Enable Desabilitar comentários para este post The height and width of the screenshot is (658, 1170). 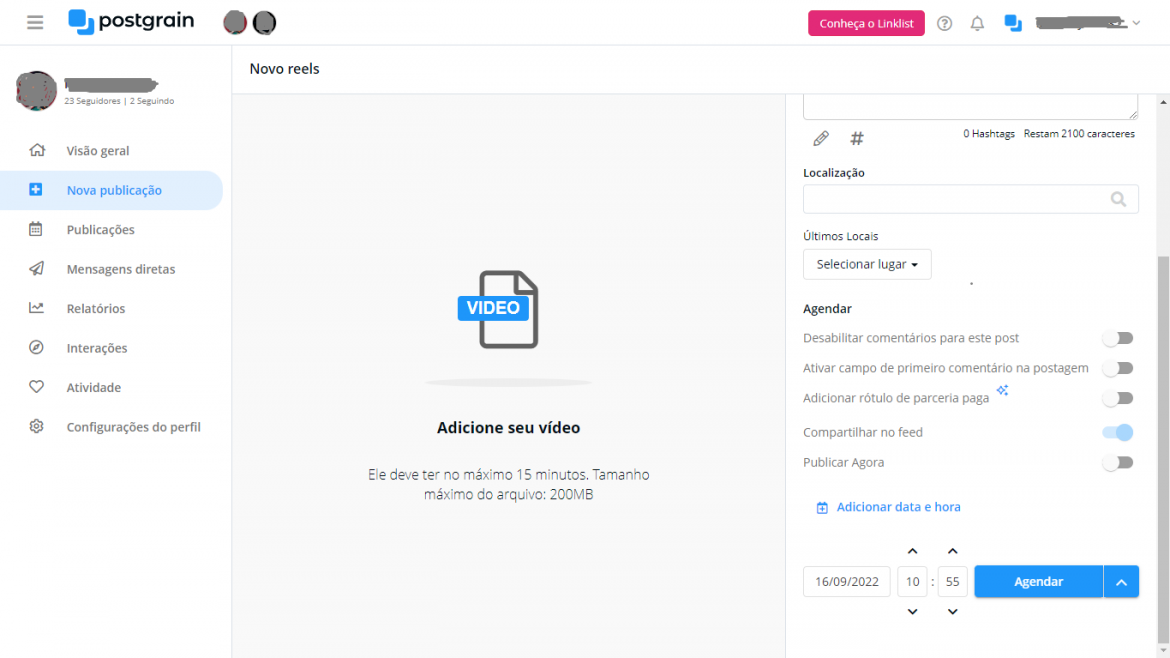pyautogui.click(x=1117, y=338)
